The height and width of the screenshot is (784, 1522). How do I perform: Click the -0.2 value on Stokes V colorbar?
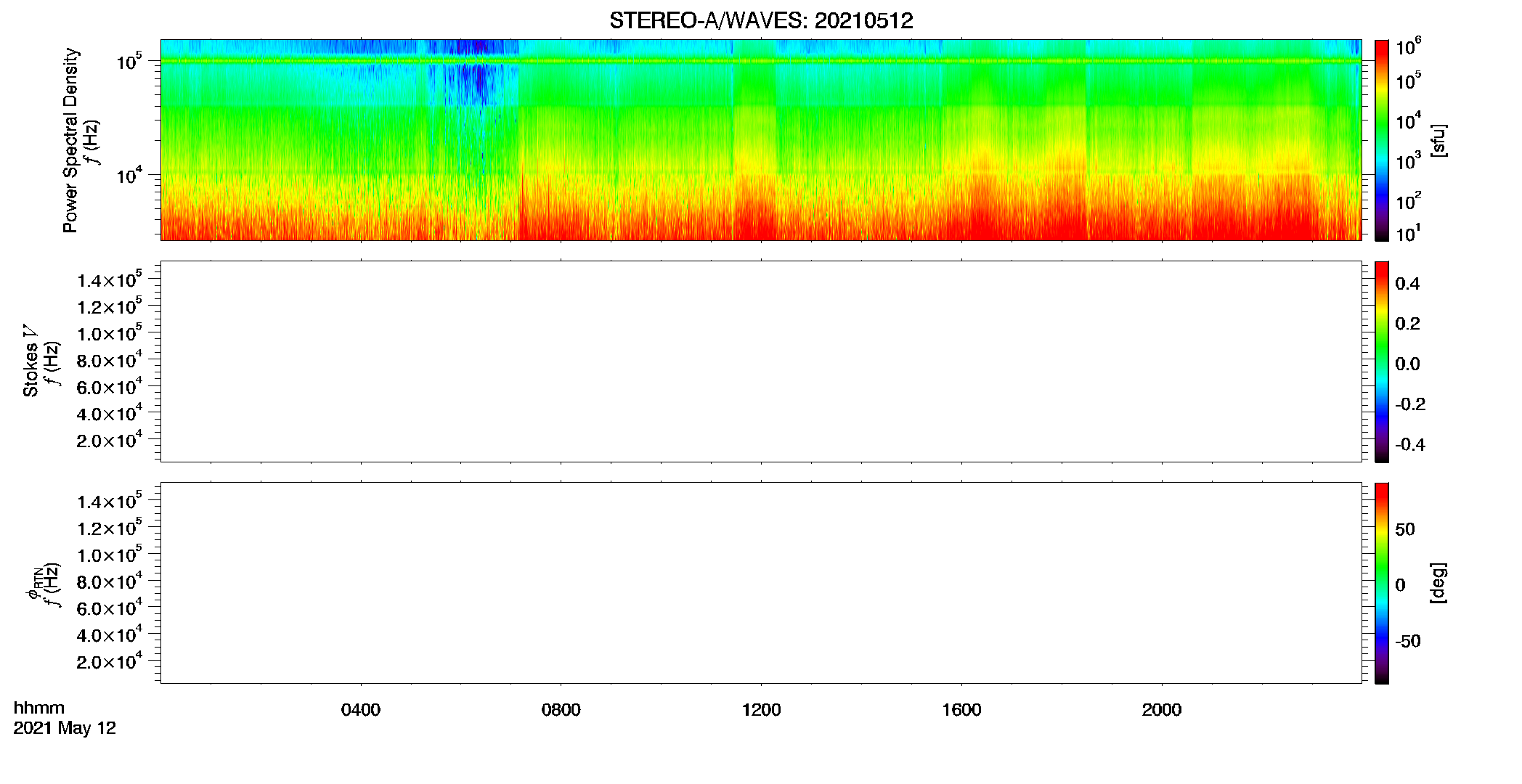tap(1410, 404)
